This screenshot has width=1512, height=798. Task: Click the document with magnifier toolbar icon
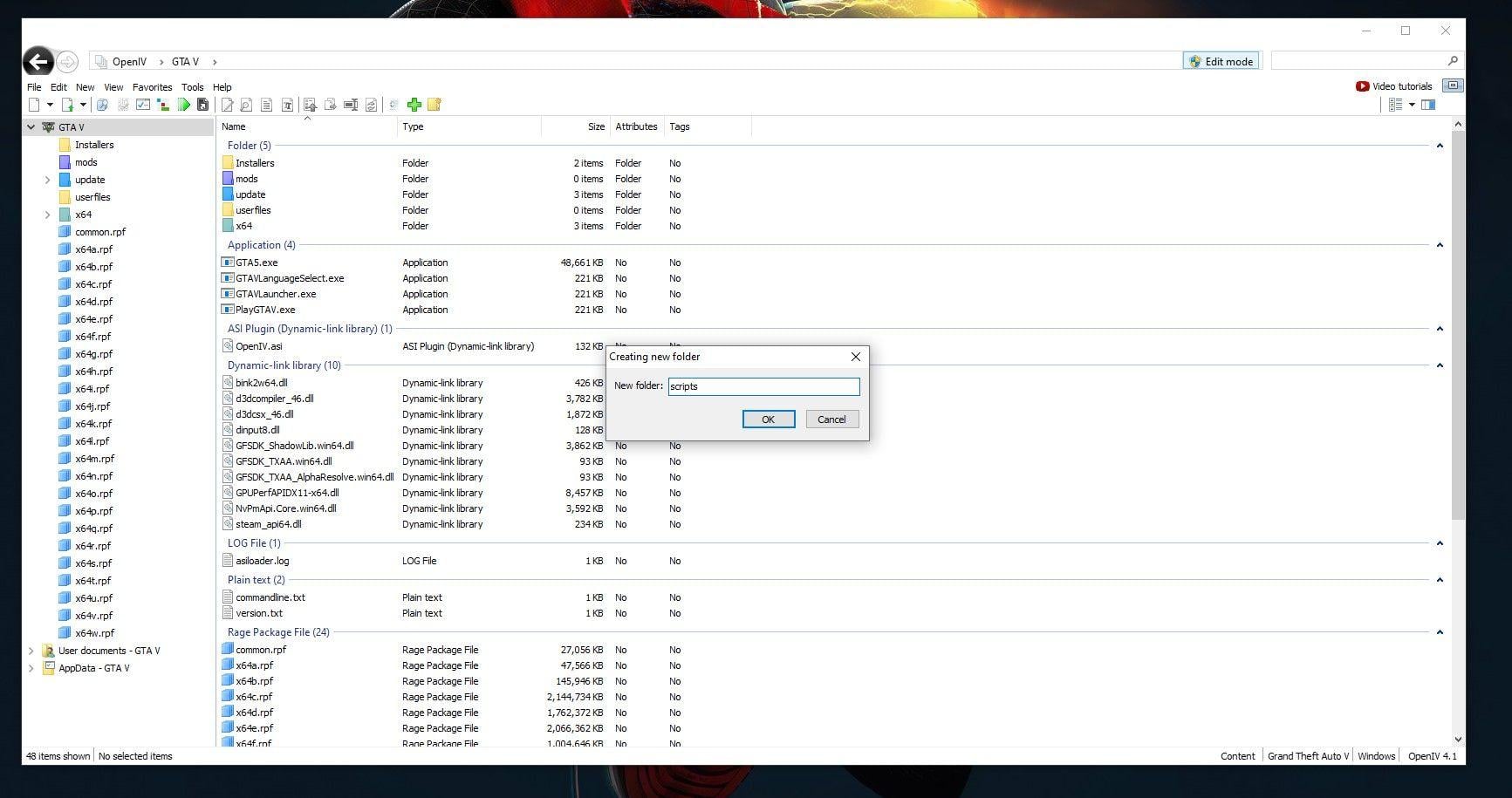click(x=246, y=105)
